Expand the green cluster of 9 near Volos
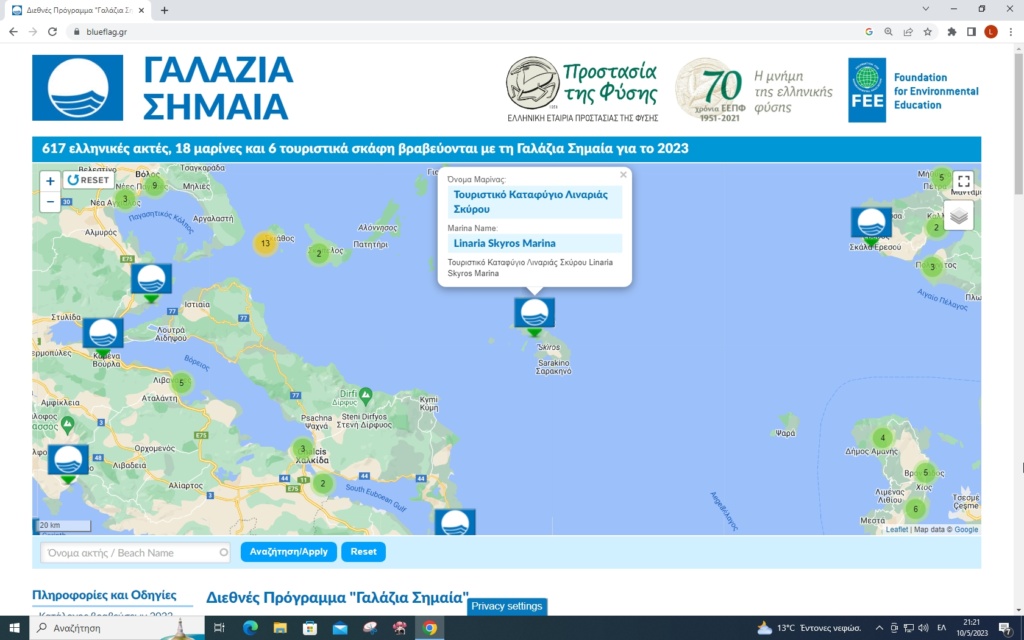Image resolution: width=1024 pixels, height=640 pixels. pos(155,185)
